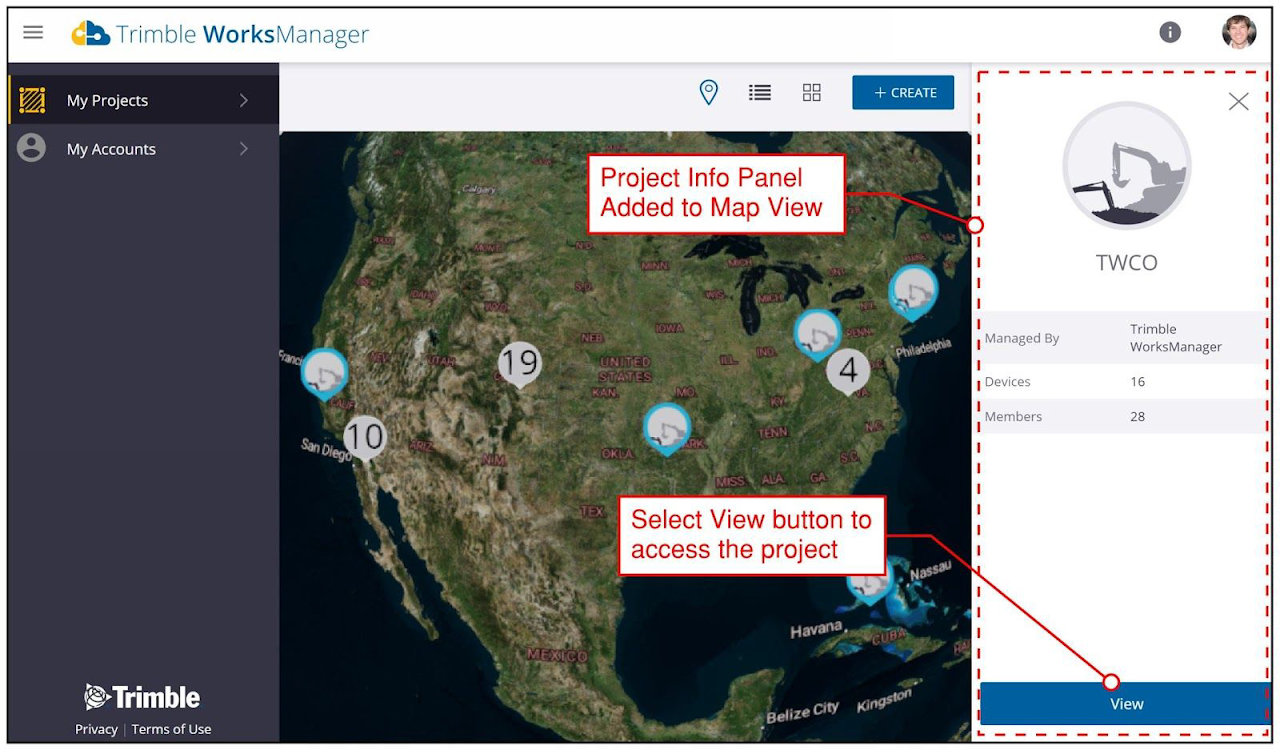The width and height of the screenshot is (1280, 750).
Task: Open the Privacy link
Action: pyautogui.click(x=96, y=729)
